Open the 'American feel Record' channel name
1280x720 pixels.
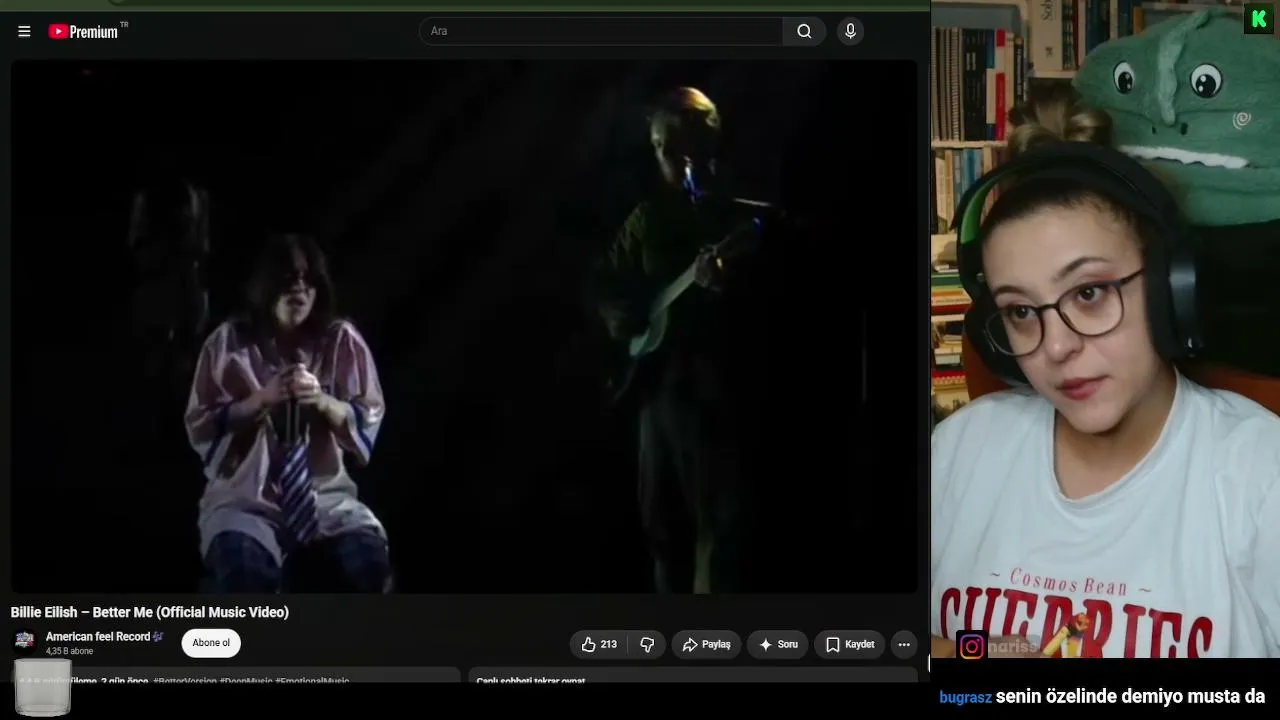pos(98,636)
